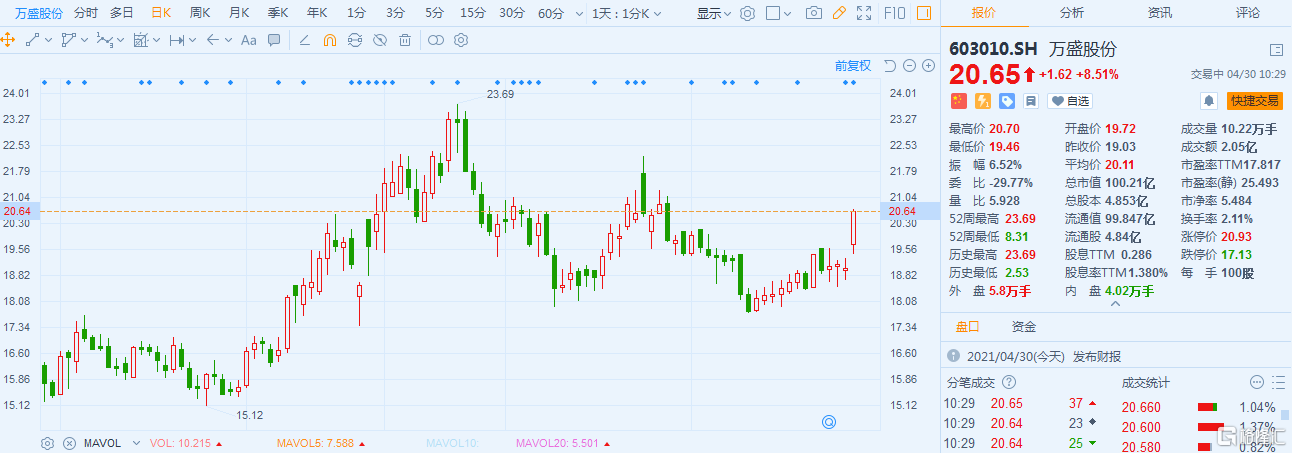Click the help icon beside 分笔成交
Screen dimensions: 1292x453
[x=1009, y=382]
